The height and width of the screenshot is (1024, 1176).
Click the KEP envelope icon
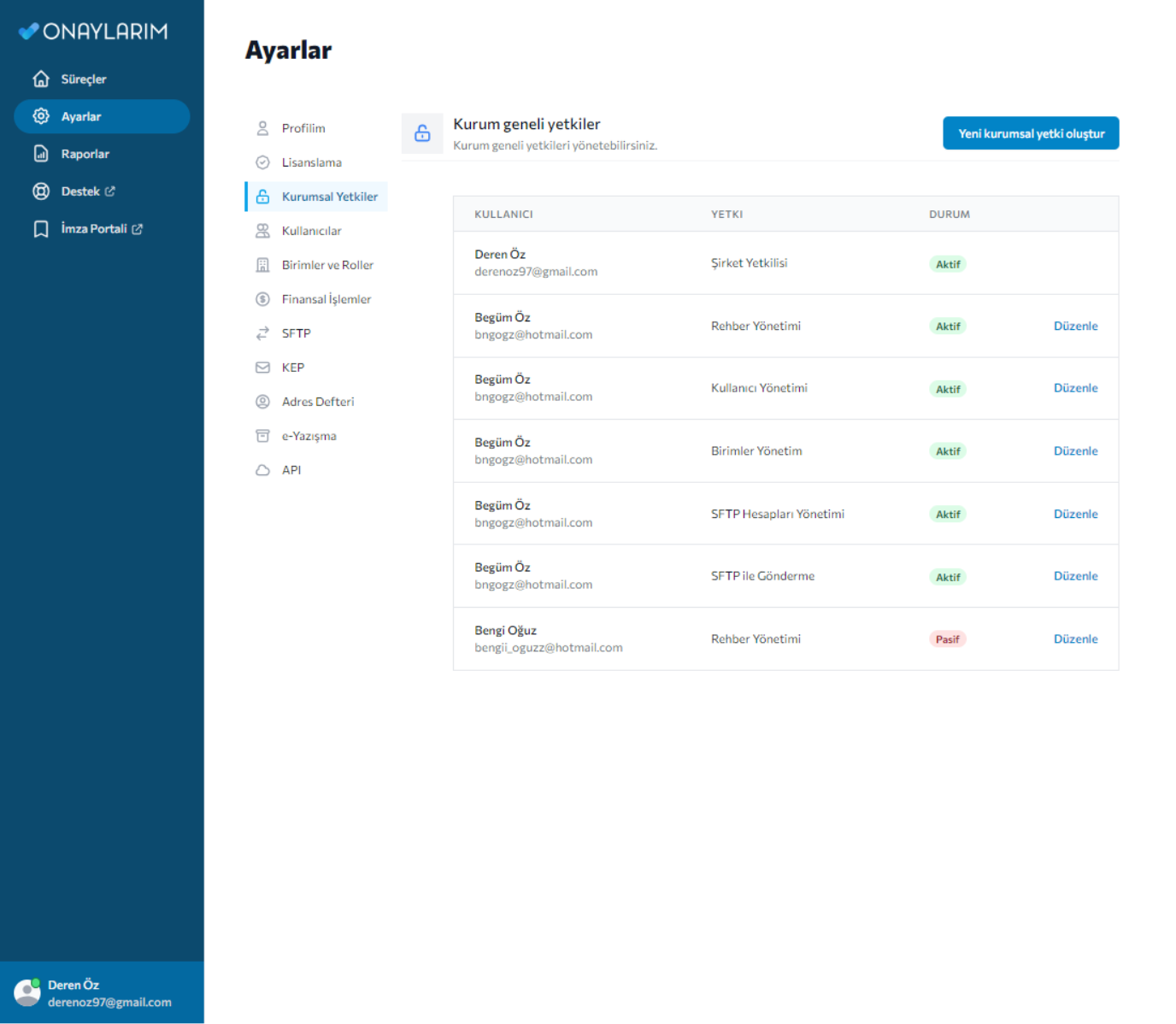click(262, 368)
